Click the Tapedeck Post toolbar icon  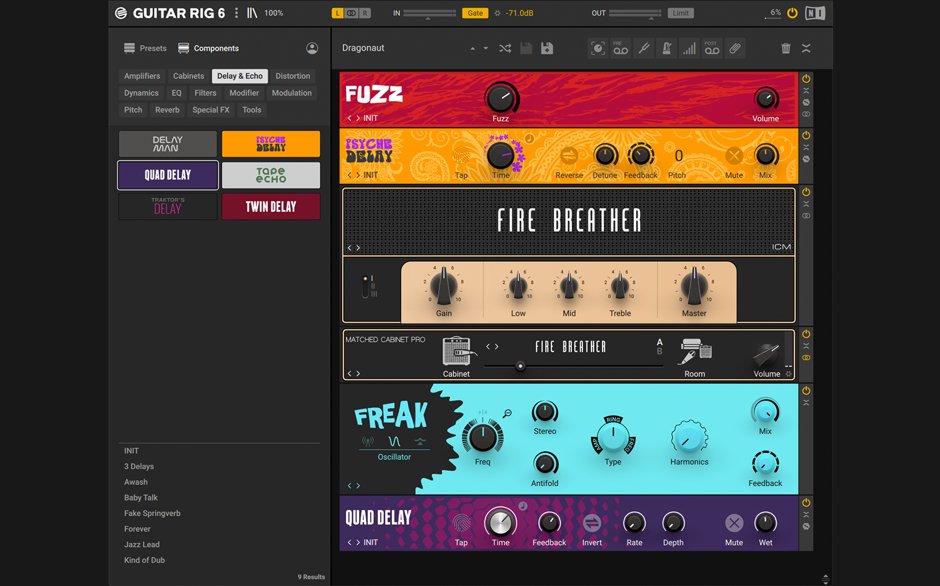[x=712, y=47]
